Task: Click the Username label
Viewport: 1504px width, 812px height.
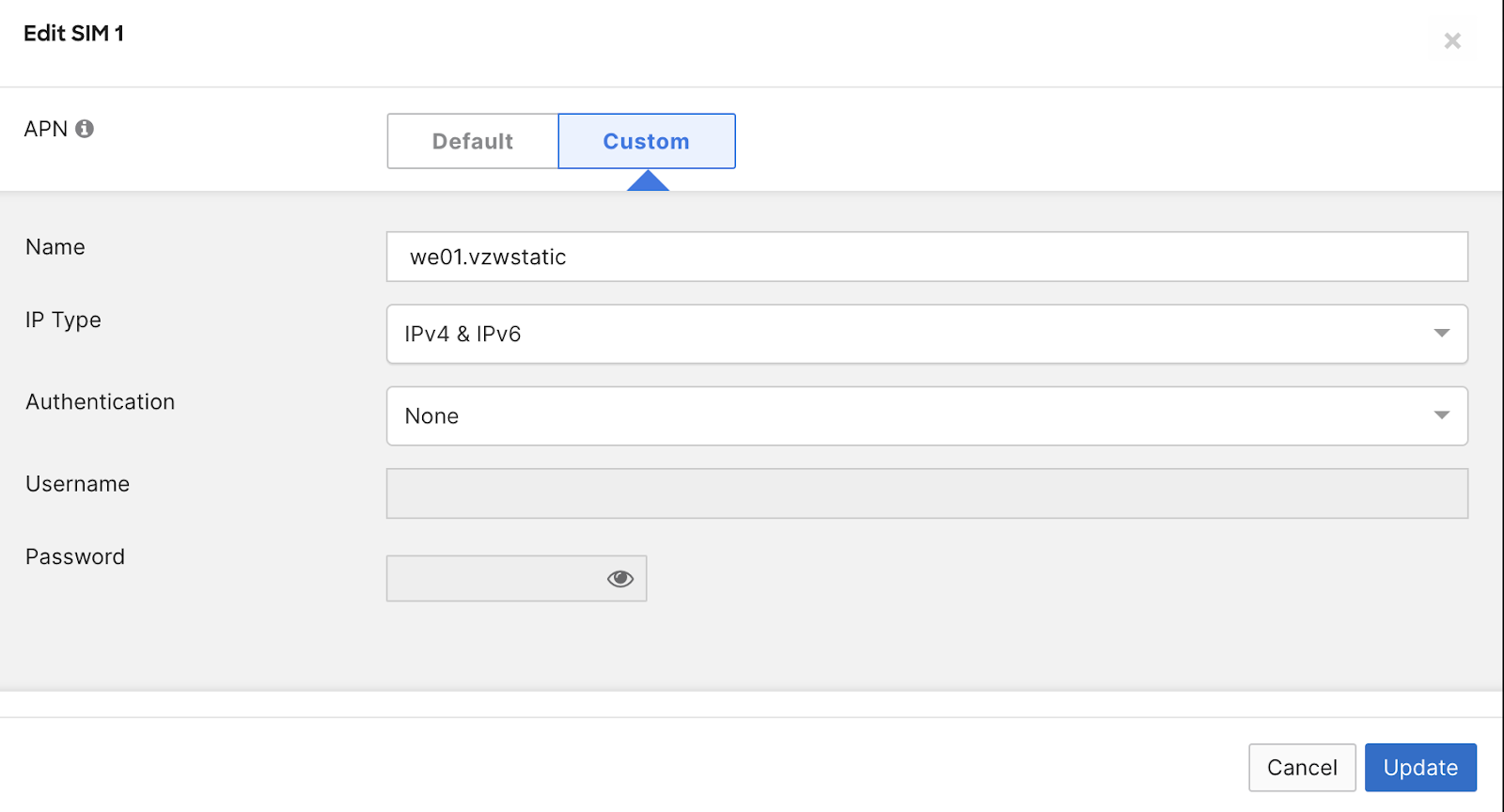Action: (x=77, y=484)
